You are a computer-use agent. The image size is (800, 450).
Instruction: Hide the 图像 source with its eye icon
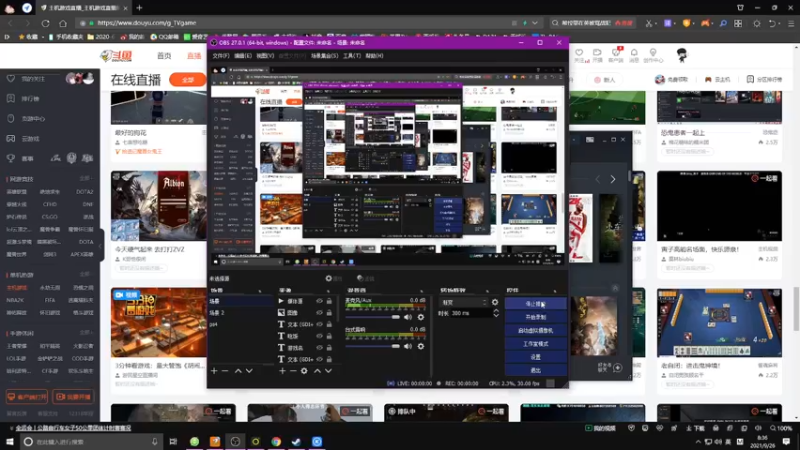[319, 313]
